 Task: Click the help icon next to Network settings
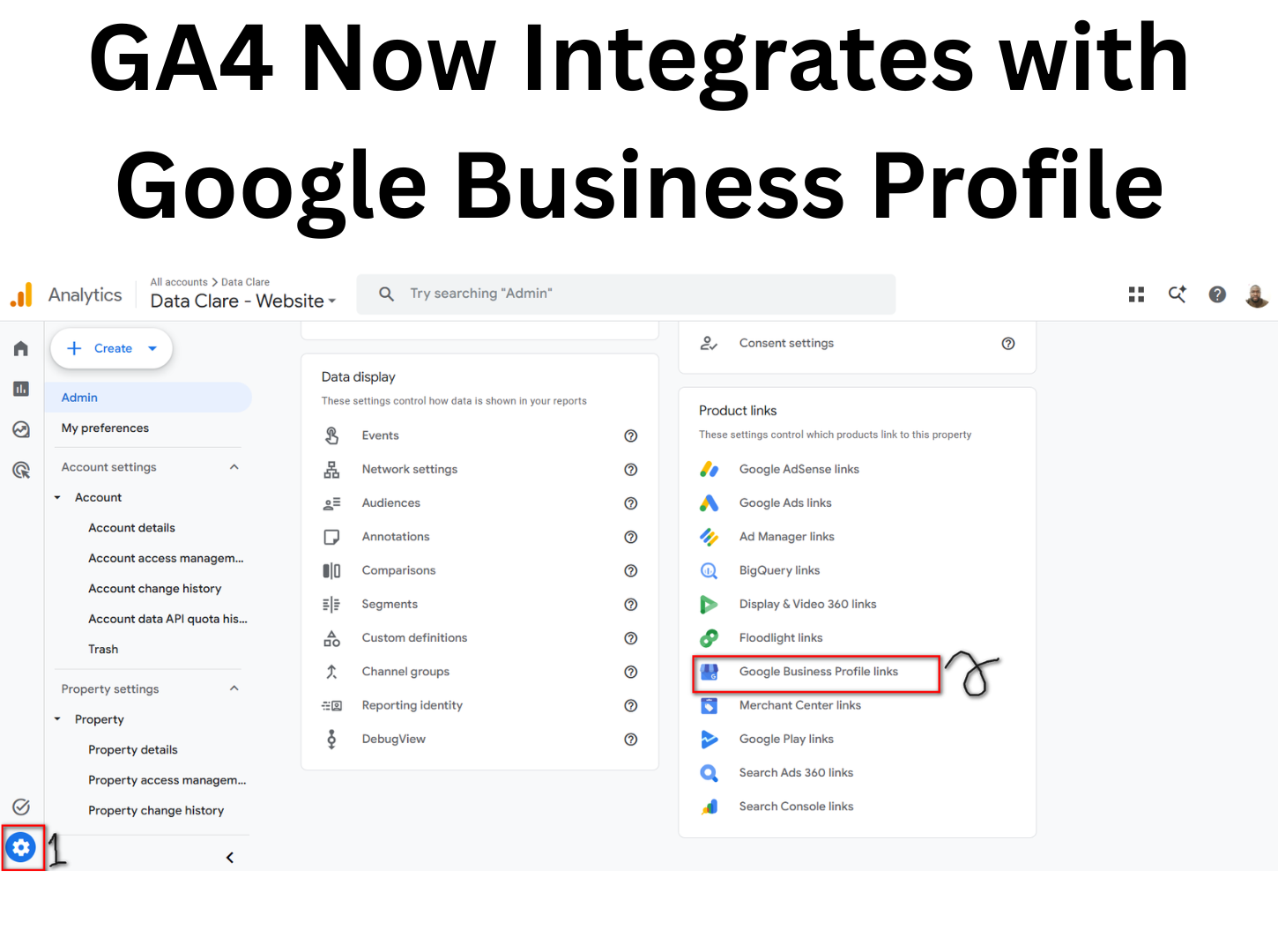631,470
